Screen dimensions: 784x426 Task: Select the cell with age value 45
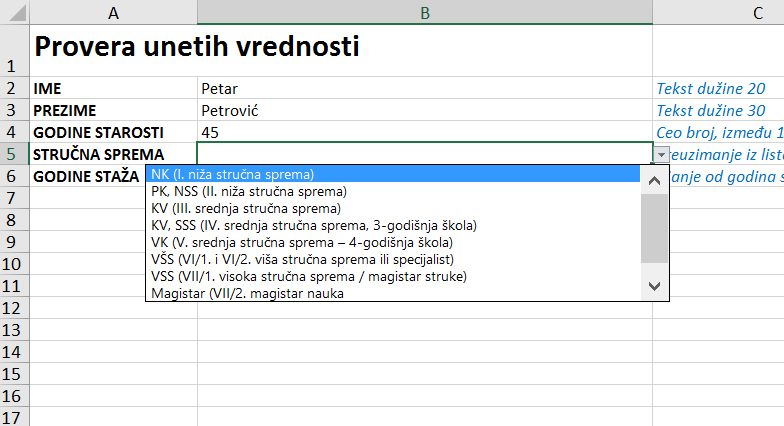click(x=424, y=132)
